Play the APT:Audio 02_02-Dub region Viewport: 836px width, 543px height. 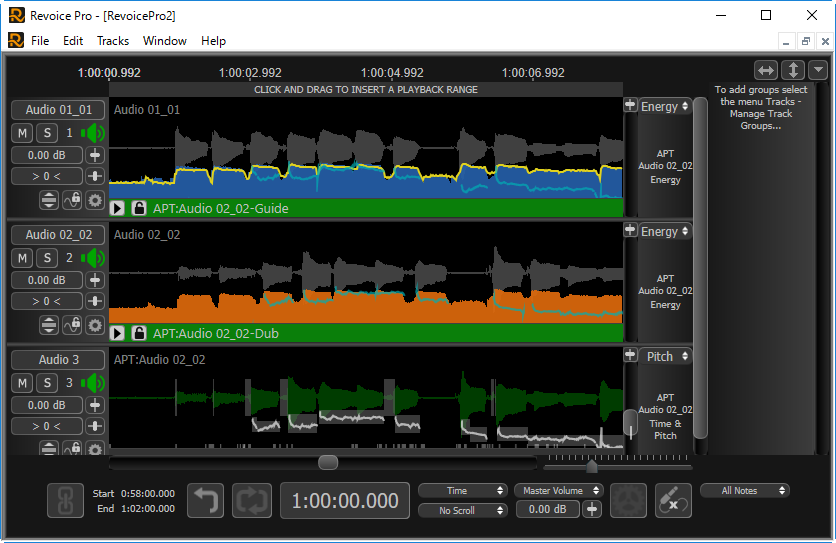[117, 333]
